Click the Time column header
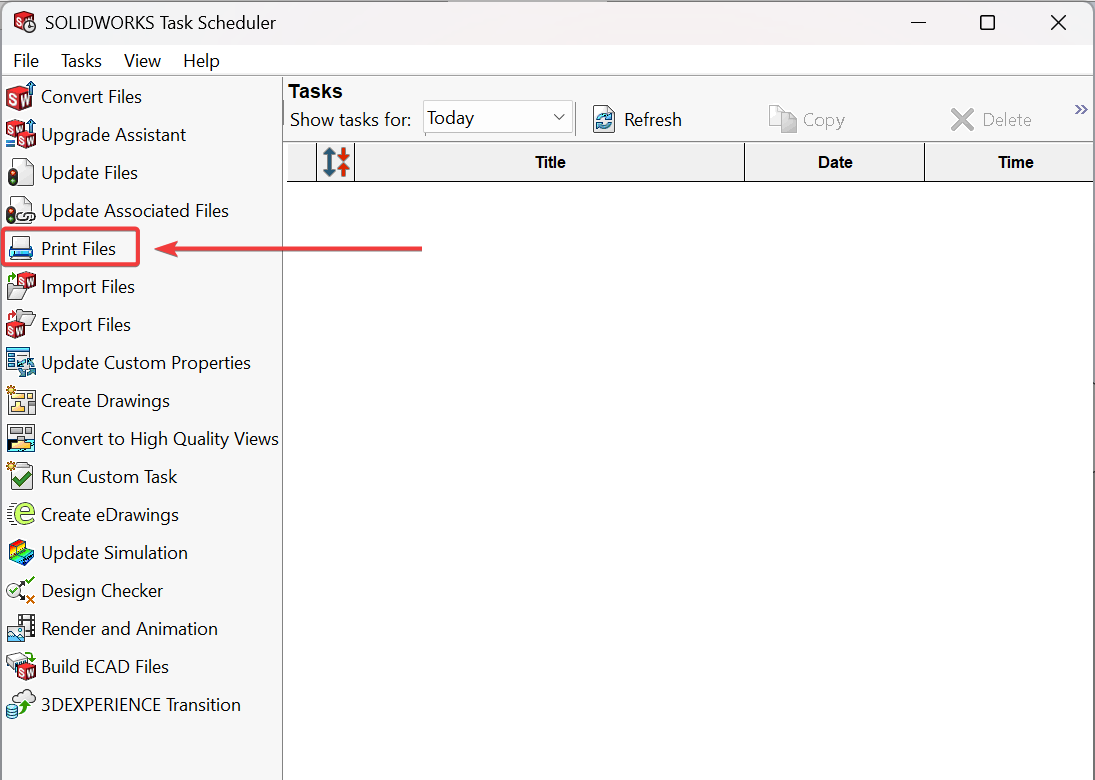Screen dimensions: 1095x780 tap(1009, 162)
